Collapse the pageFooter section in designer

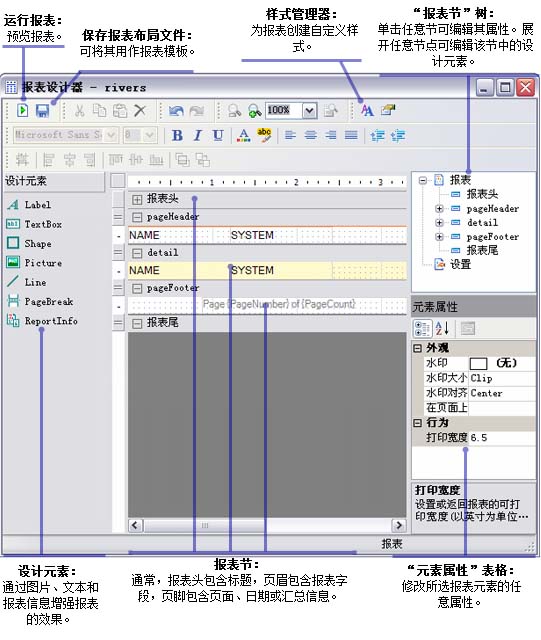click(x=137, y=289)
